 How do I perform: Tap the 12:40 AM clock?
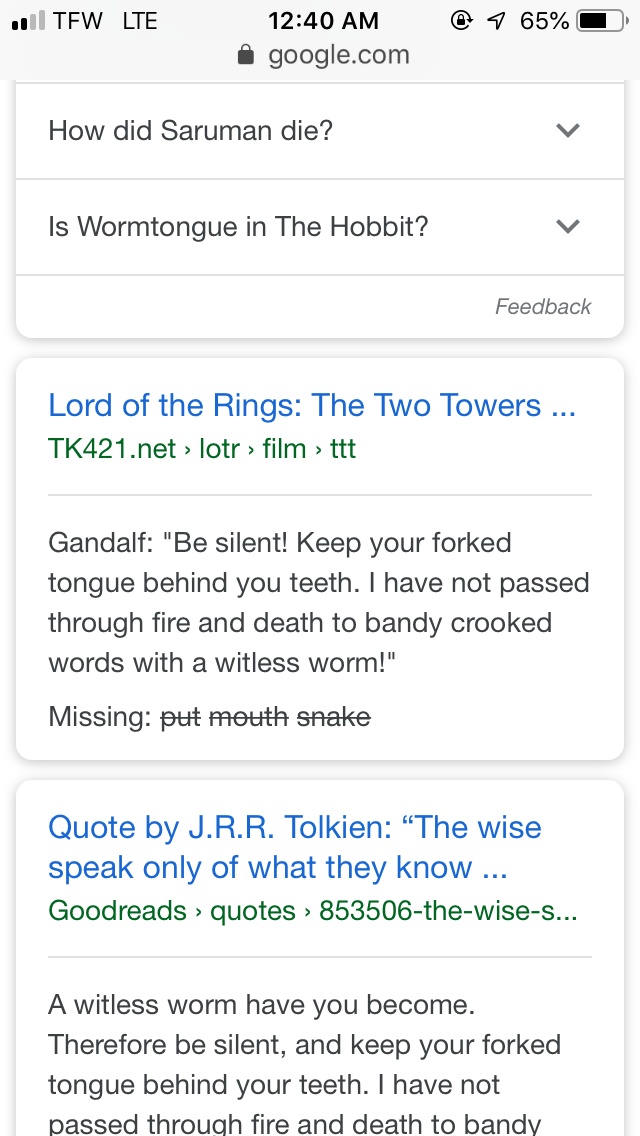[324, 20]
